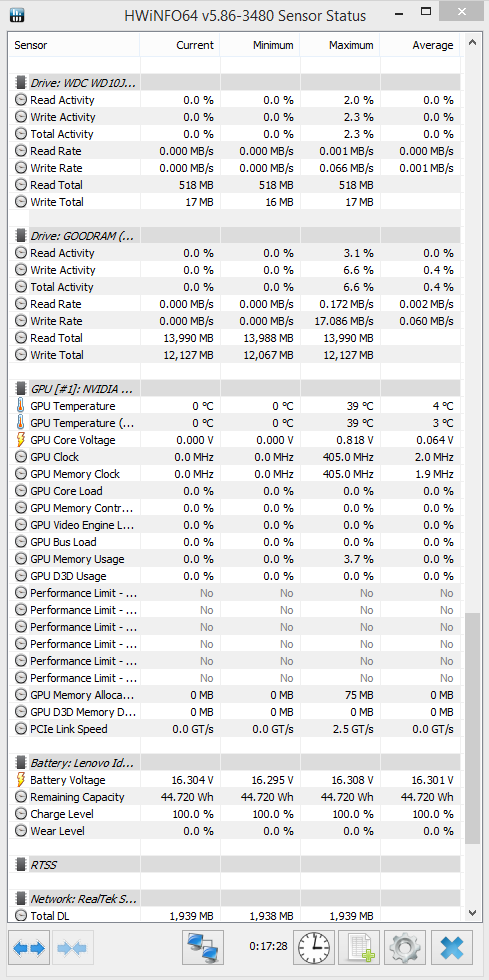Open sensor settings gear icon
This screenshot has width=489, height=980.
tap(405, 948)
